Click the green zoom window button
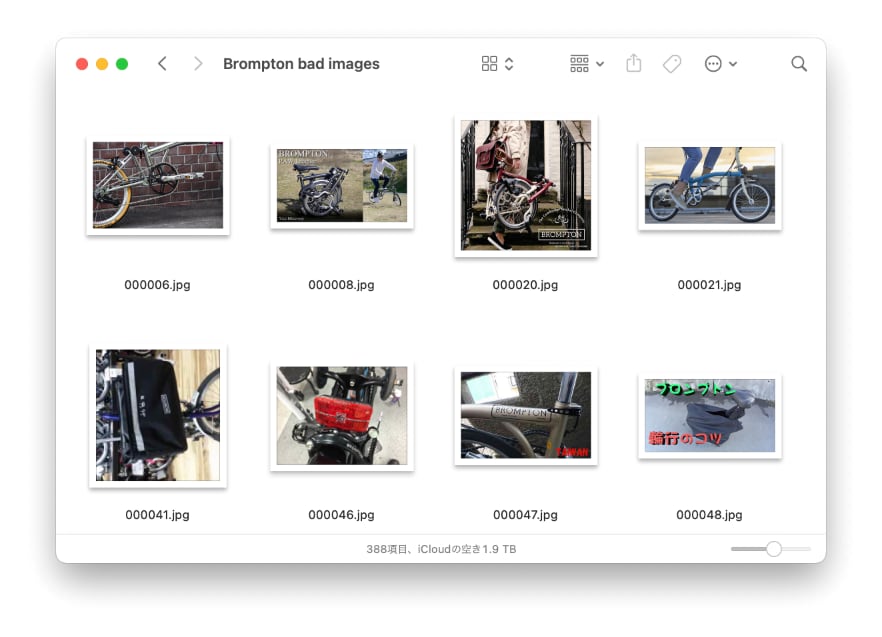Viewport: 882px width, 637px height. 122,64
